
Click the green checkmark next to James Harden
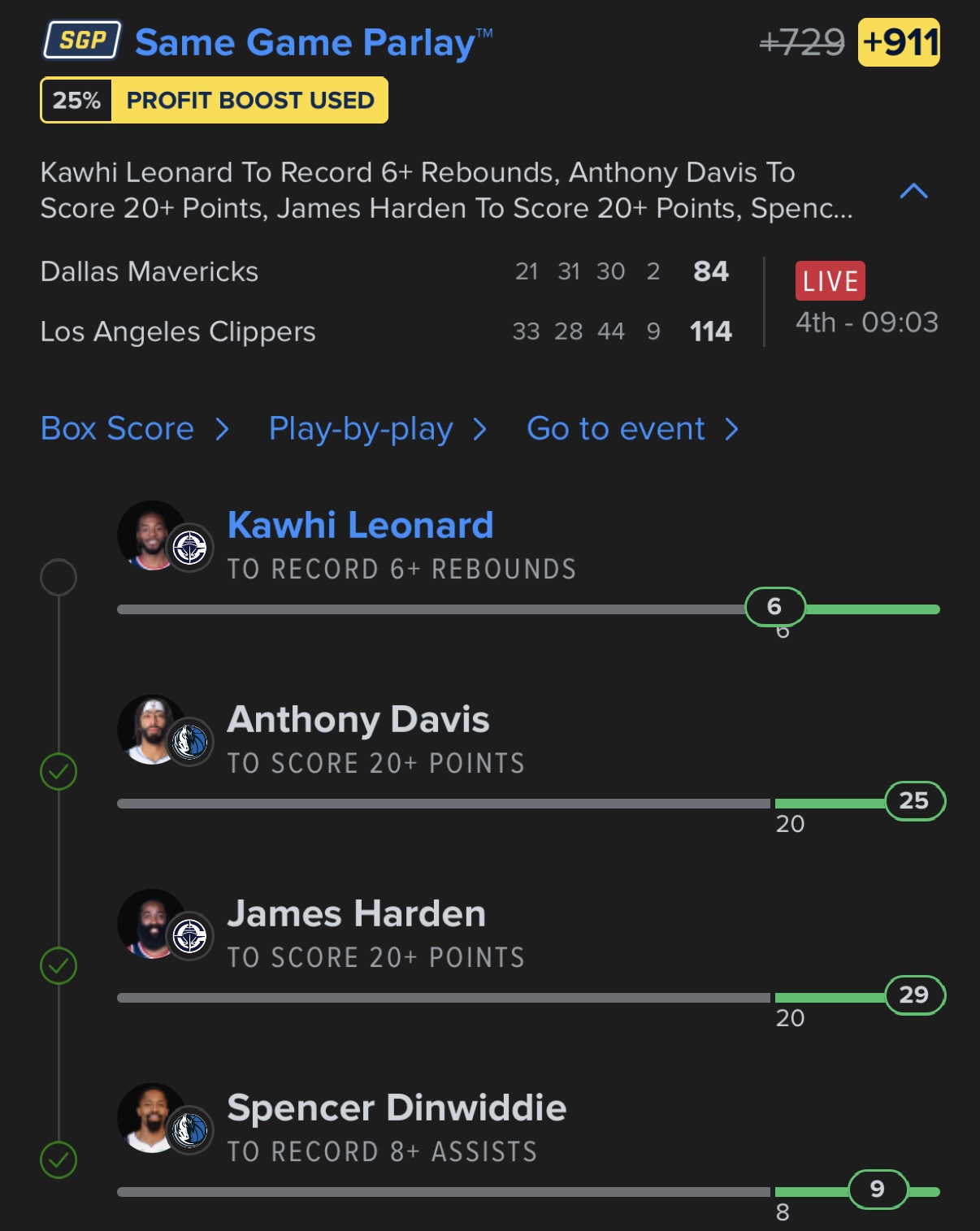coord(59,965)
